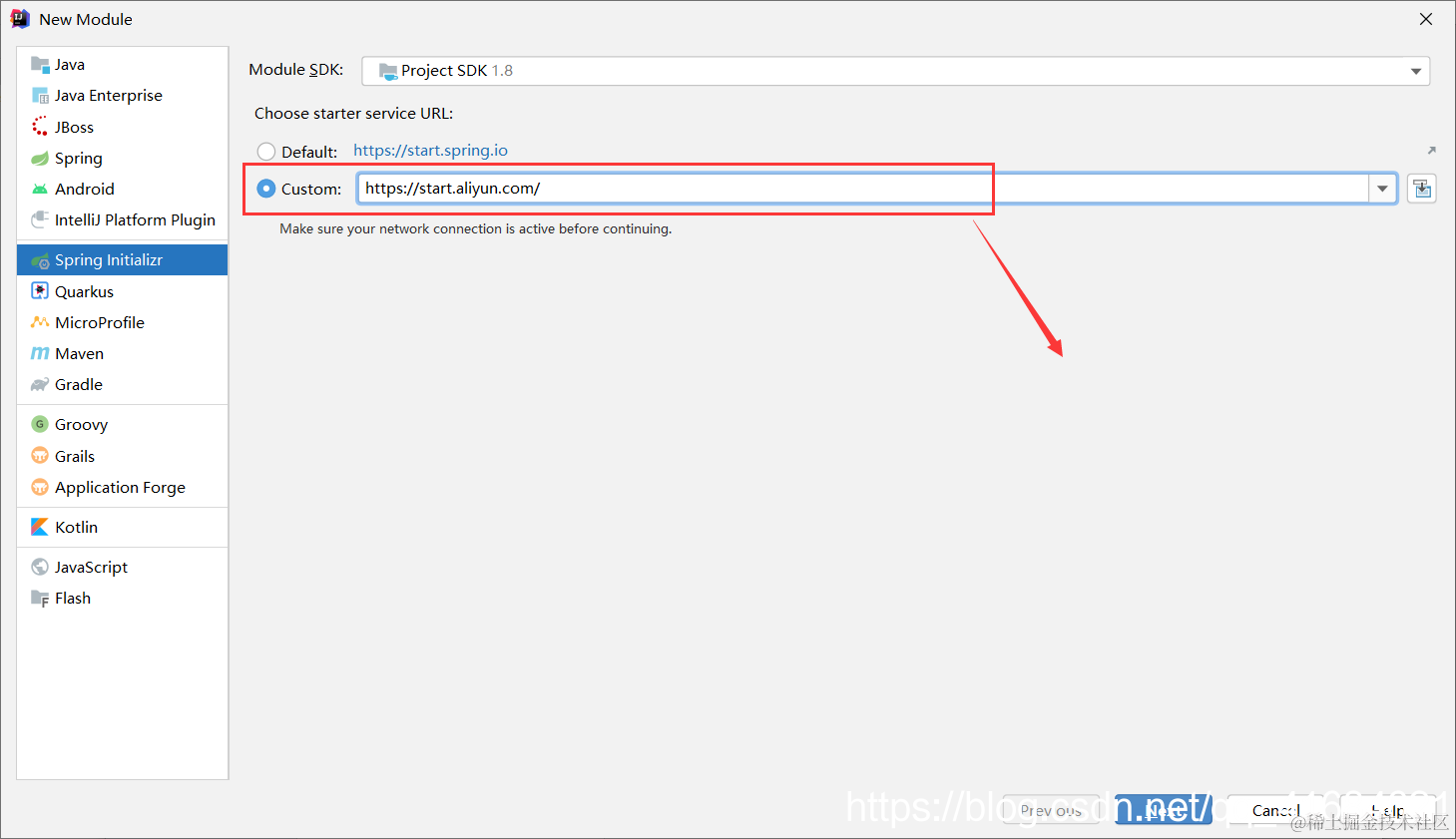Screen dimensions: 1456x839
Task: Click the JBoss red dots icon
Action: [x=40, y=127]
